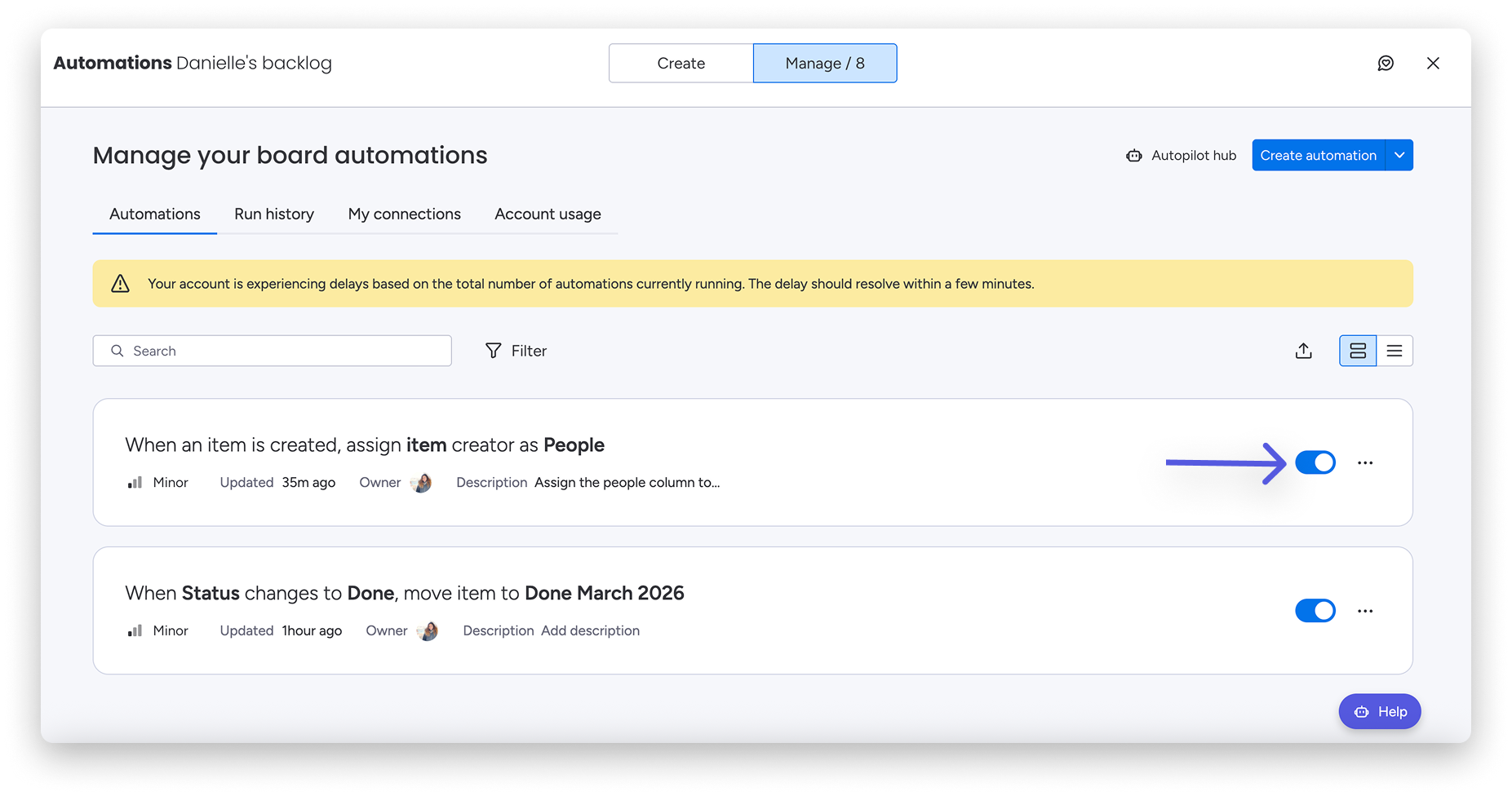Open the Automations sub-tab
Viewport: 1512px width, 796px height.
pos(155,214)
